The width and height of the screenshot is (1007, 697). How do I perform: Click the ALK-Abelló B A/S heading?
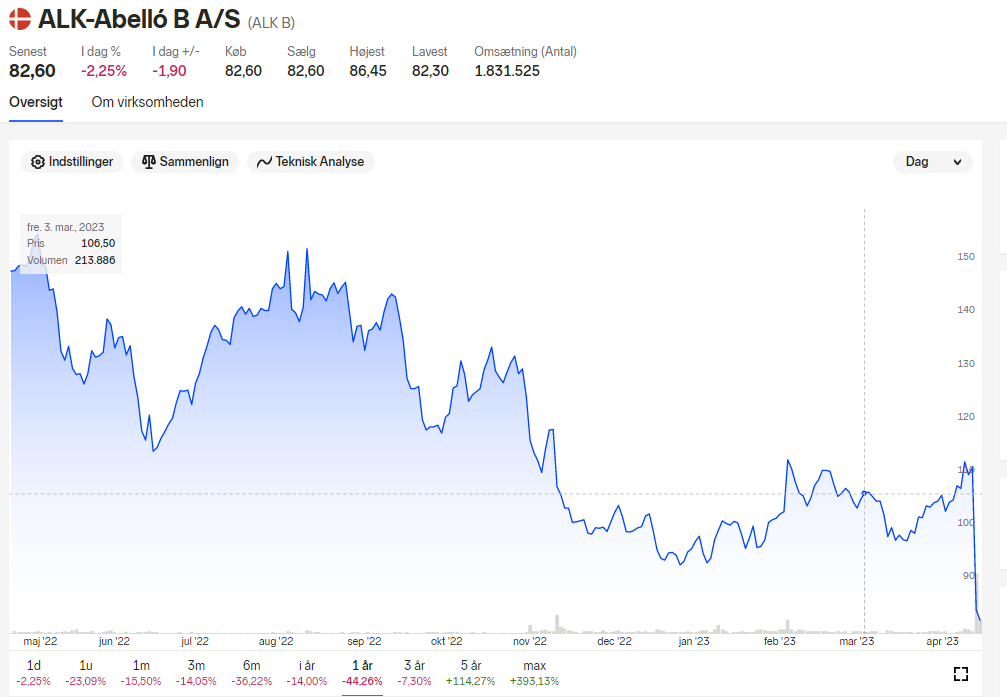click(139, 19)
